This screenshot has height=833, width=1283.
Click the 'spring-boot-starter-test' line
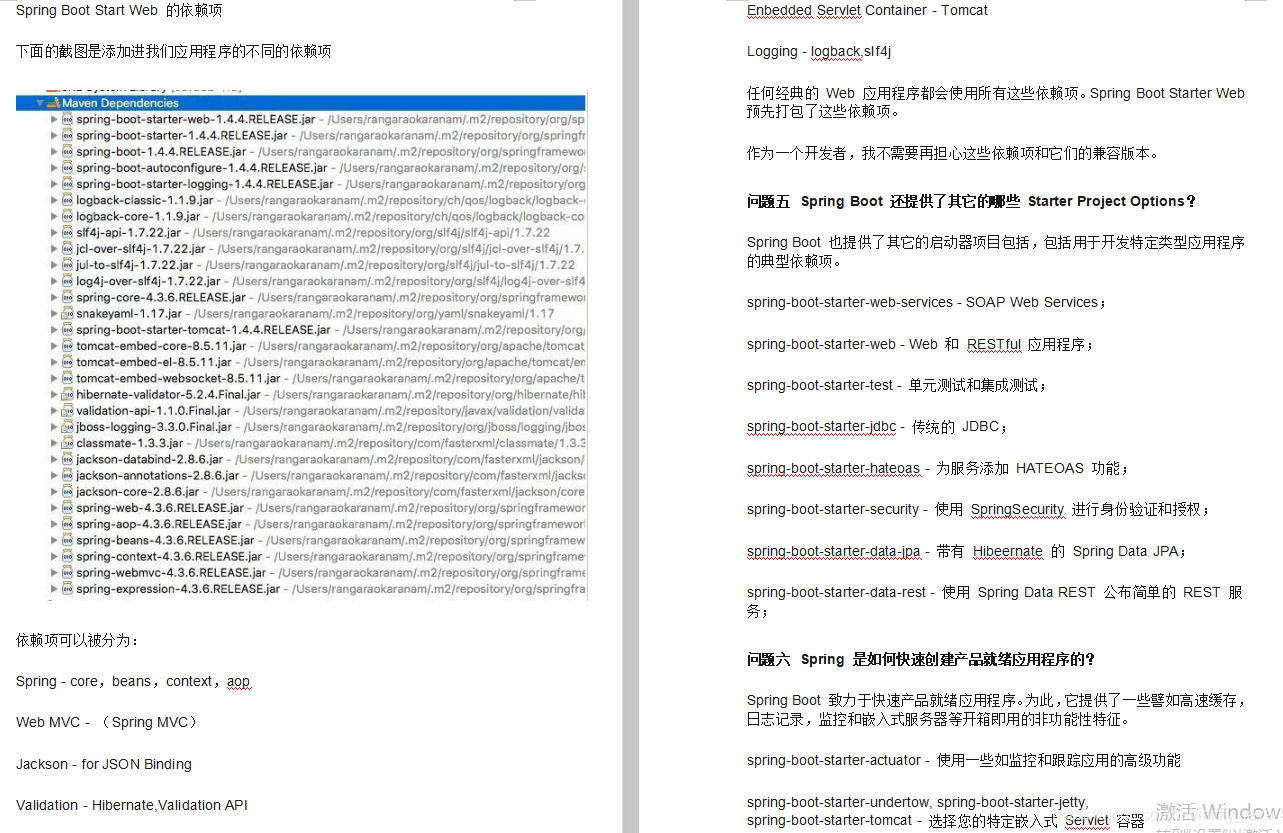(x=896, y=385)
